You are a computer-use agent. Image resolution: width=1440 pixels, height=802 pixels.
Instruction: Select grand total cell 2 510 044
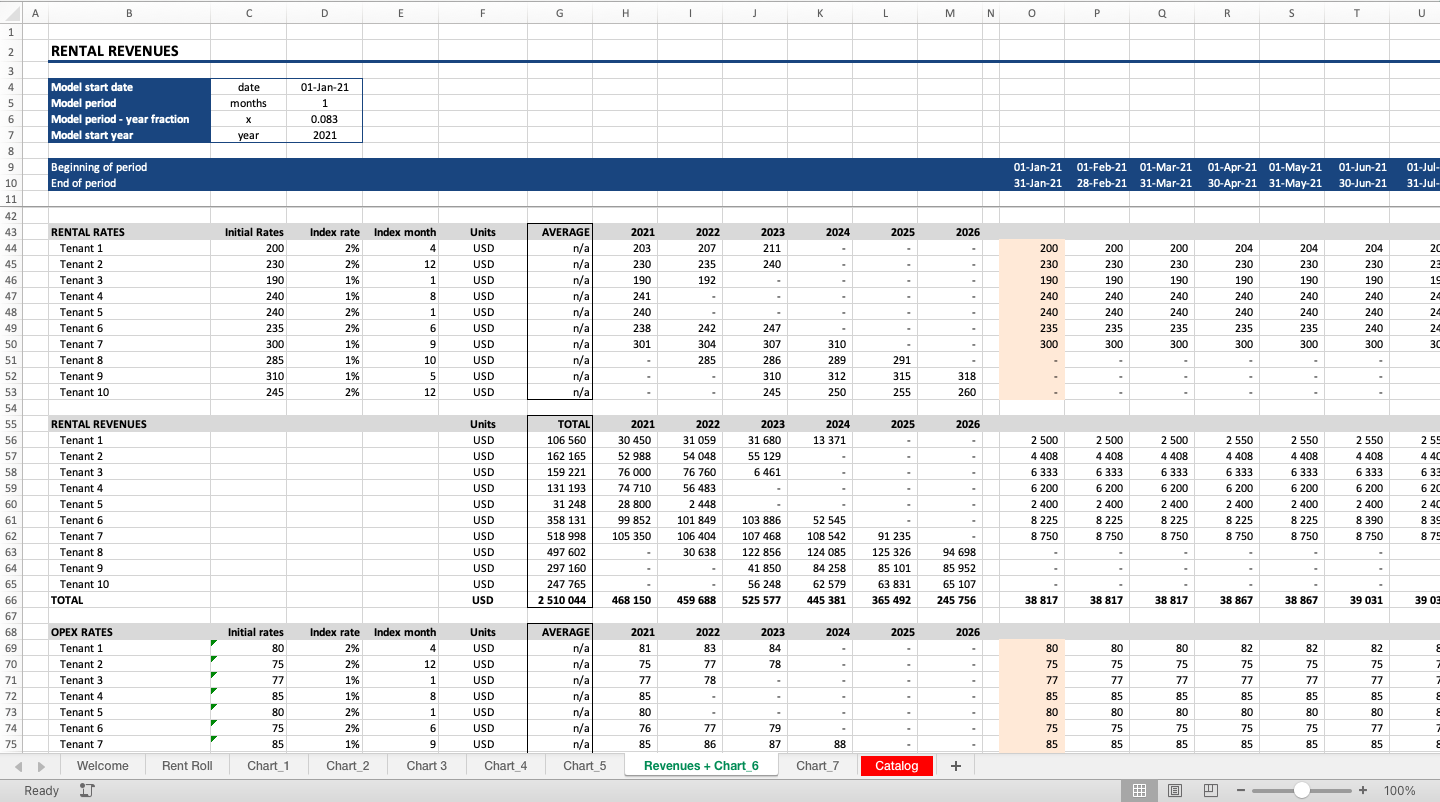tap(559, 600)
